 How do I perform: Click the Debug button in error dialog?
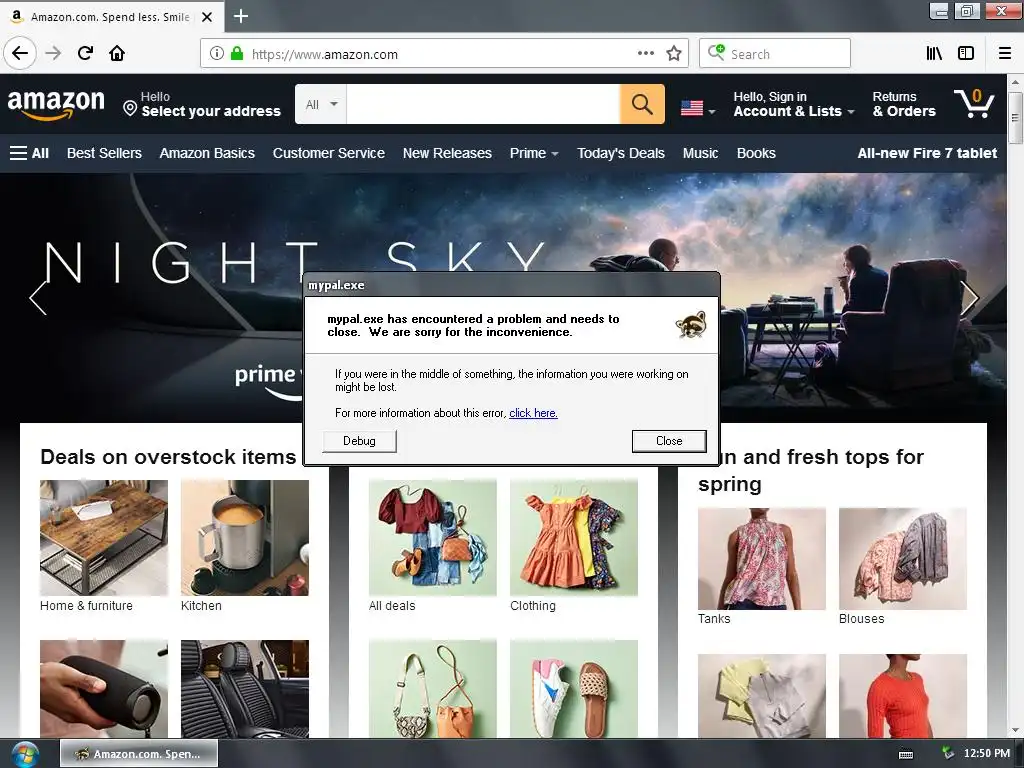point(359,441)
